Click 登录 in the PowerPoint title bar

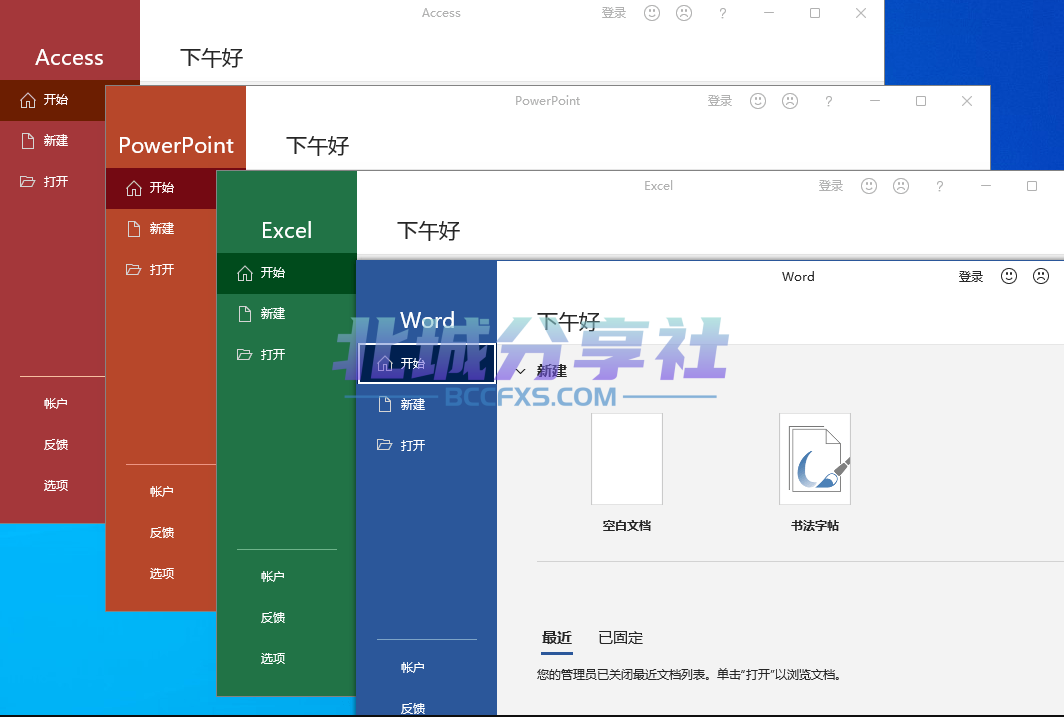(x=719, y=101)
